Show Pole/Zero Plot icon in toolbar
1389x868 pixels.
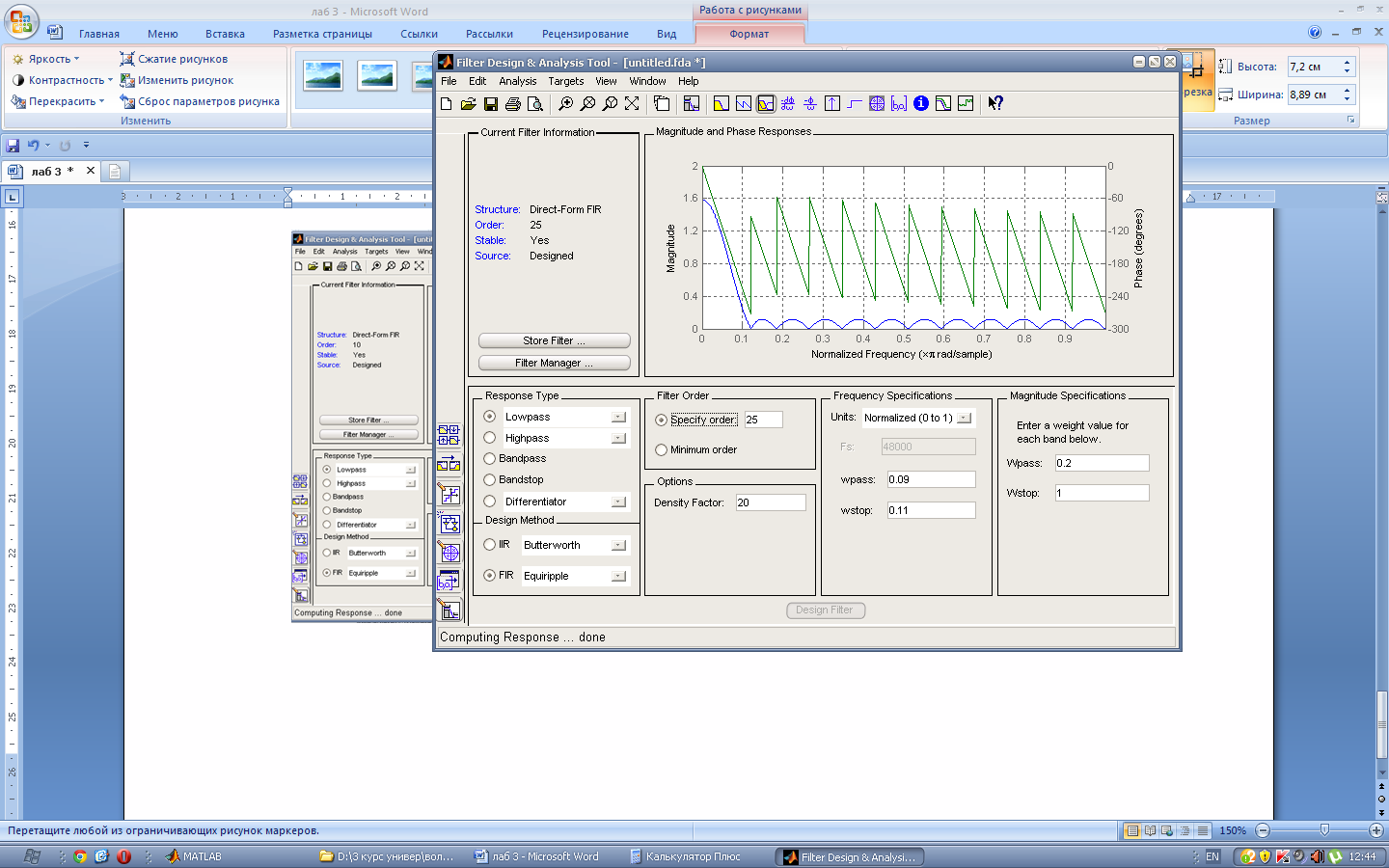pos(877,103)
